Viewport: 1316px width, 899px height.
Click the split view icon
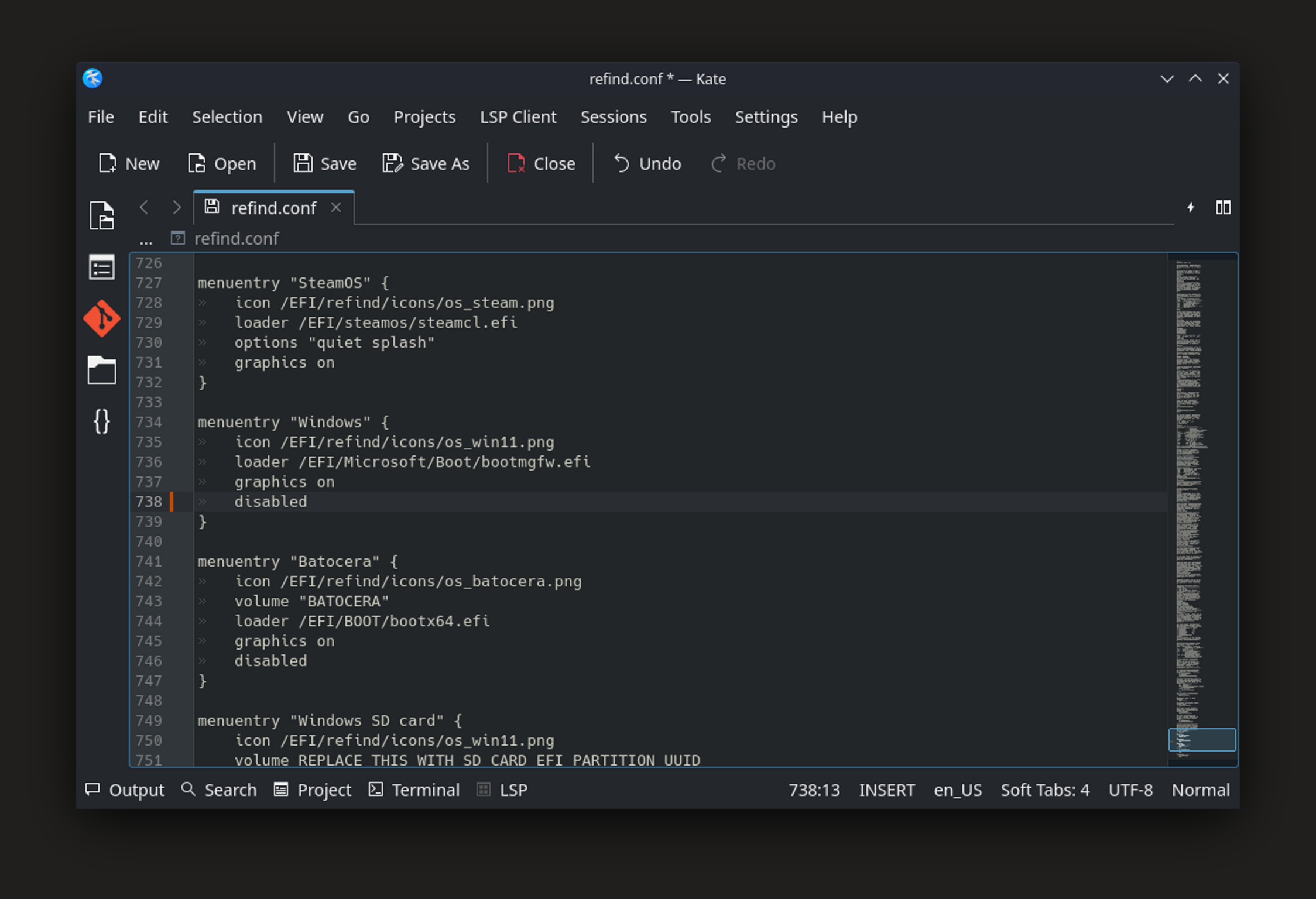tap(1223, 208)
